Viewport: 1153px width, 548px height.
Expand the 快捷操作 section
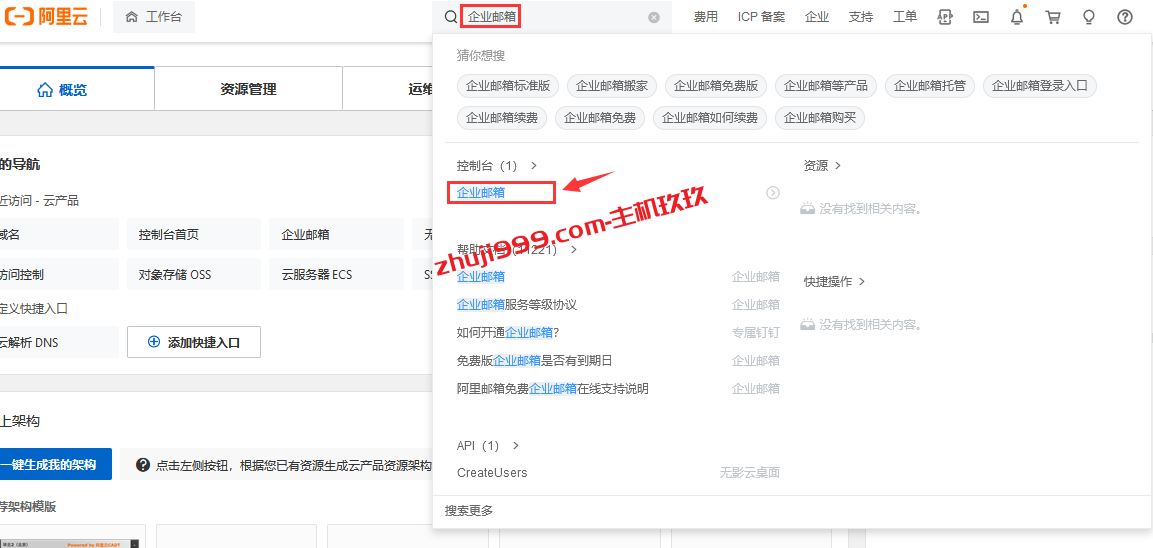[835, 281]
